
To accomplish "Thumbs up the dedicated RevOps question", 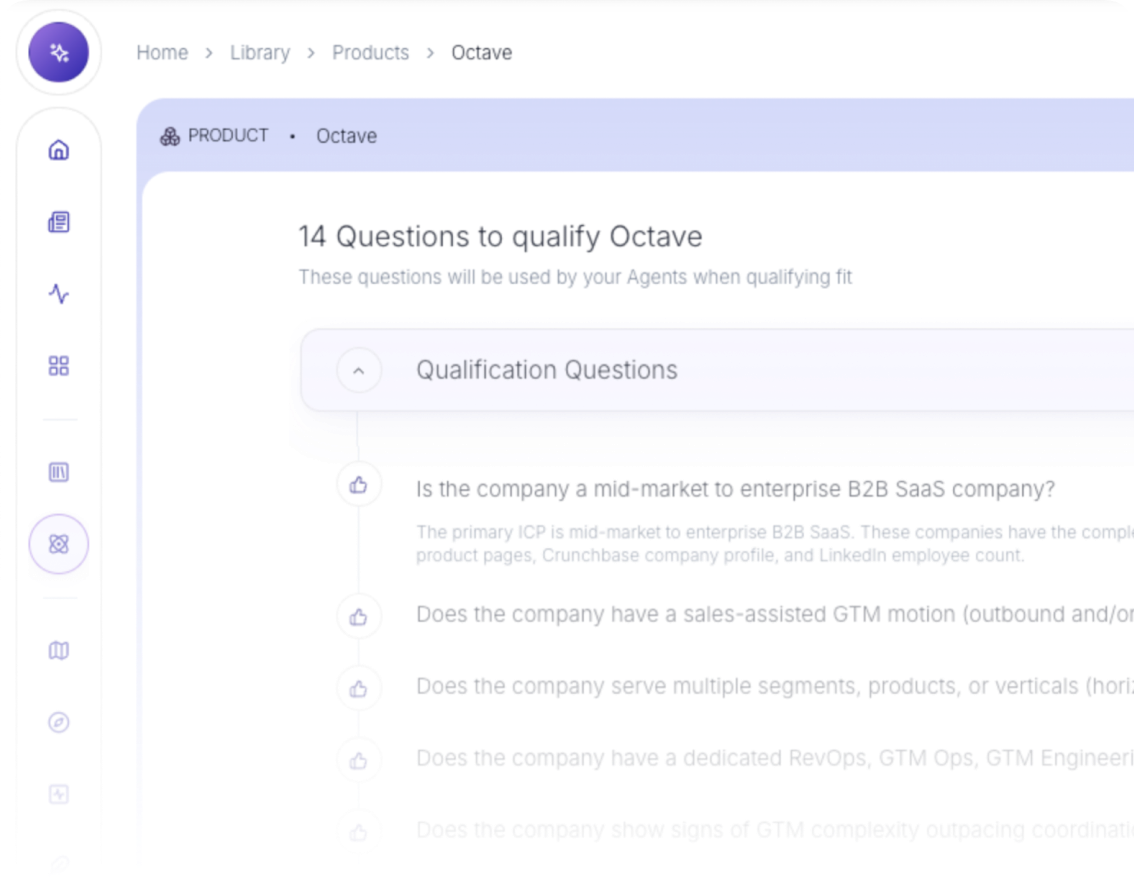I will click(x=359, y=761).
